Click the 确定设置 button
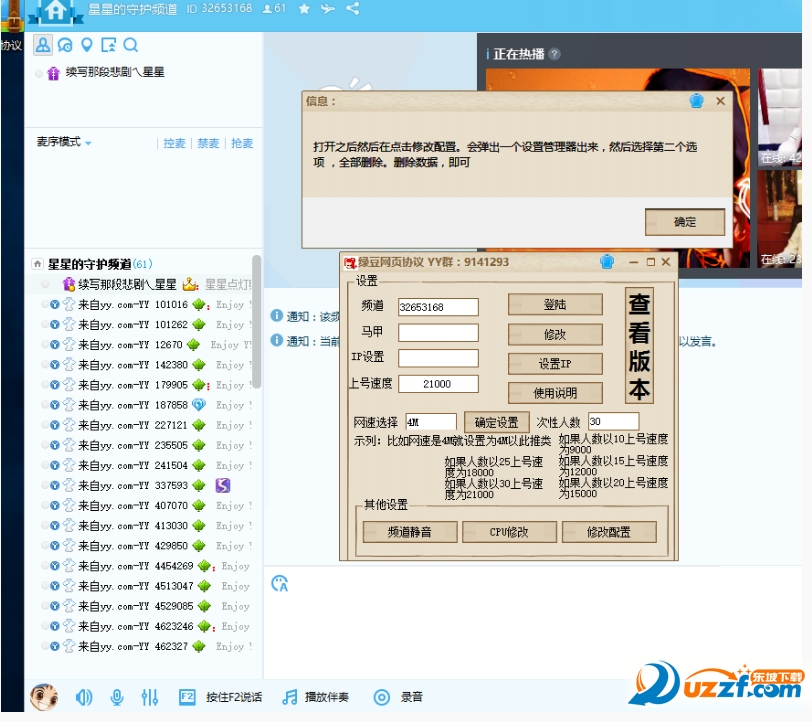This screenshot has width=812, height=722. pos(496,422)
